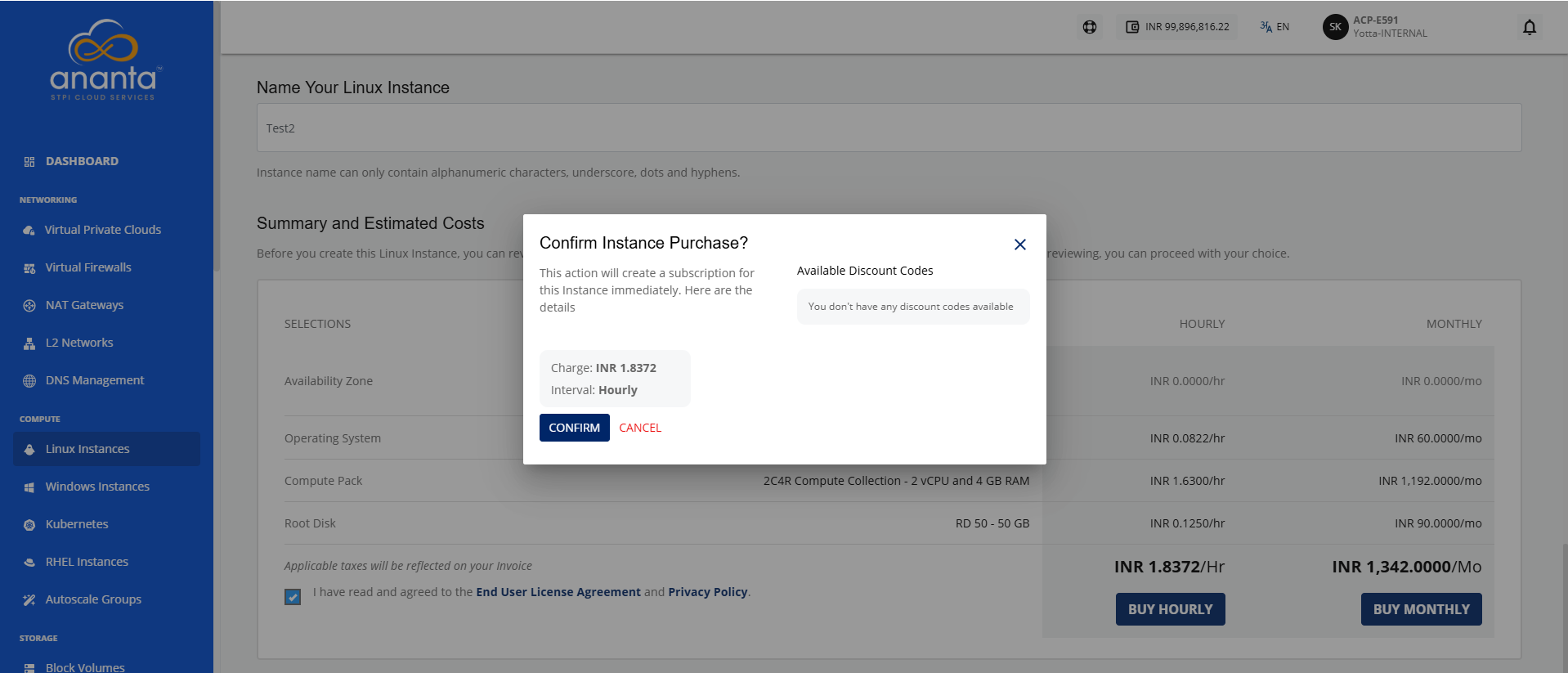The width and height of the screenshot is (1568, 673).
Task: Click the Dashboard grid icon
Action: click(x=29, y=162)
